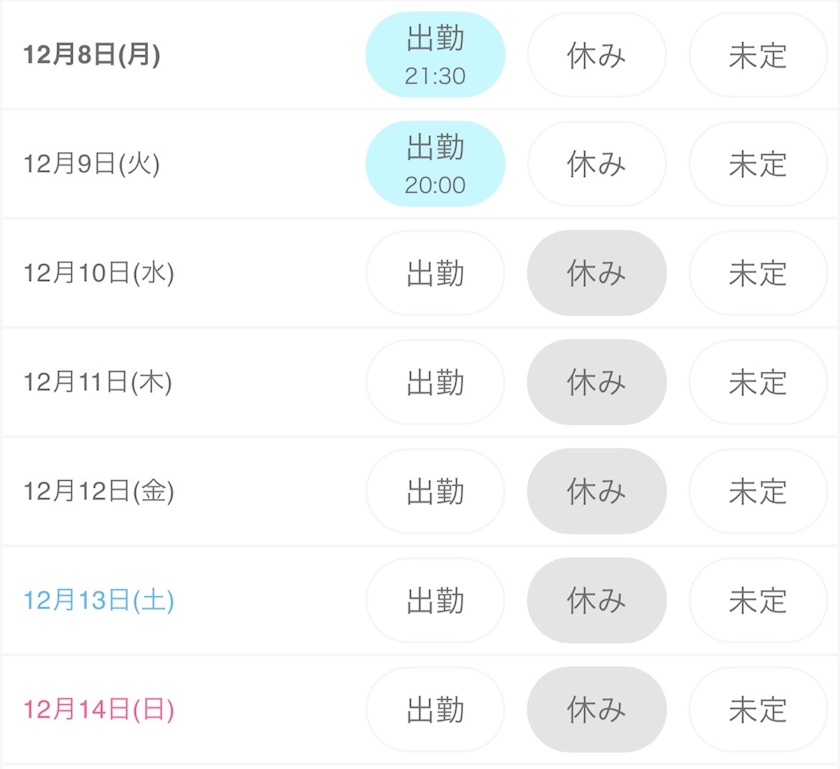
Task: Select 出勤 for 12月14日(日)
Action: 435,710
